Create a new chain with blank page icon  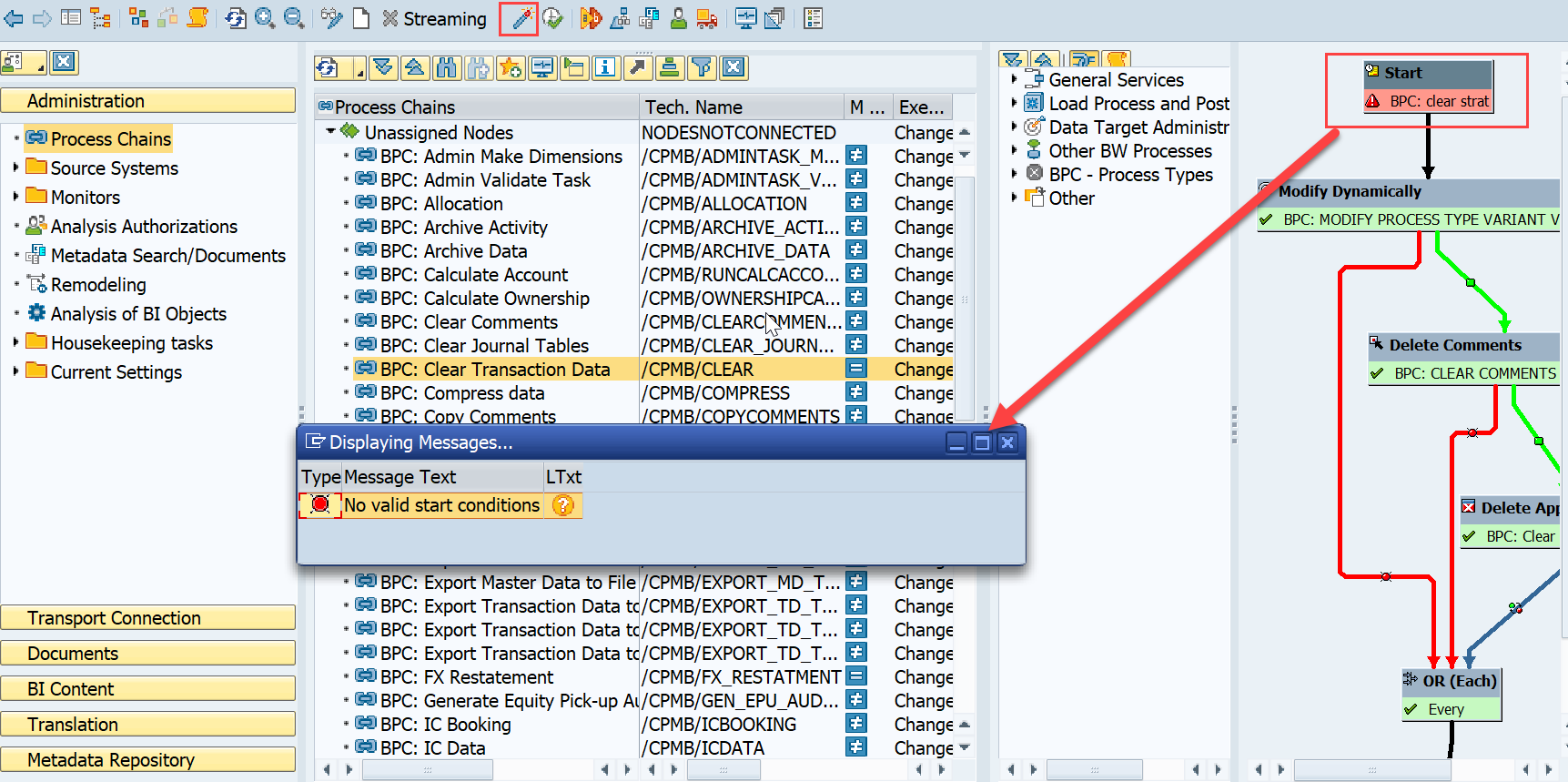coord(361,18)
